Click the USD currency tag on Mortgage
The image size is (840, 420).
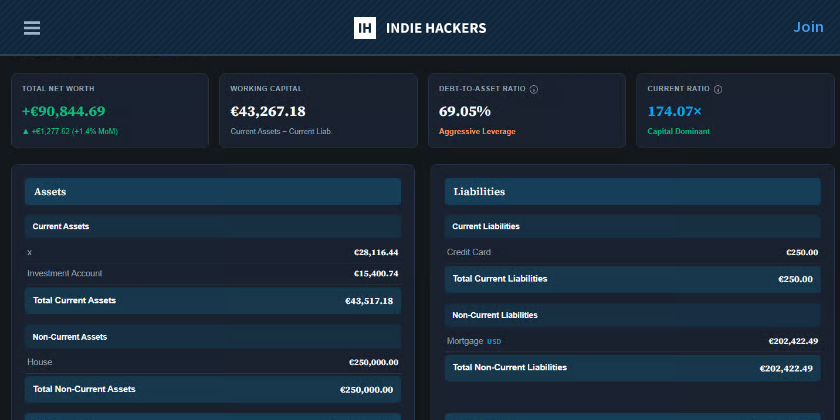point(494,342)
